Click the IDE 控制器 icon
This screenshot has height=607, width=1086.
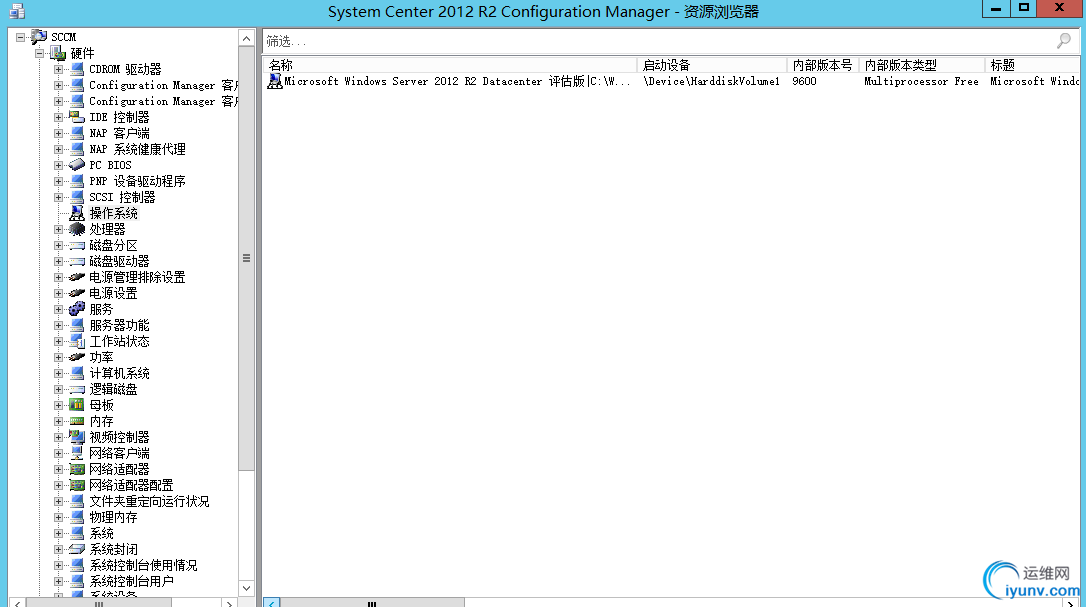pos(77,117)
